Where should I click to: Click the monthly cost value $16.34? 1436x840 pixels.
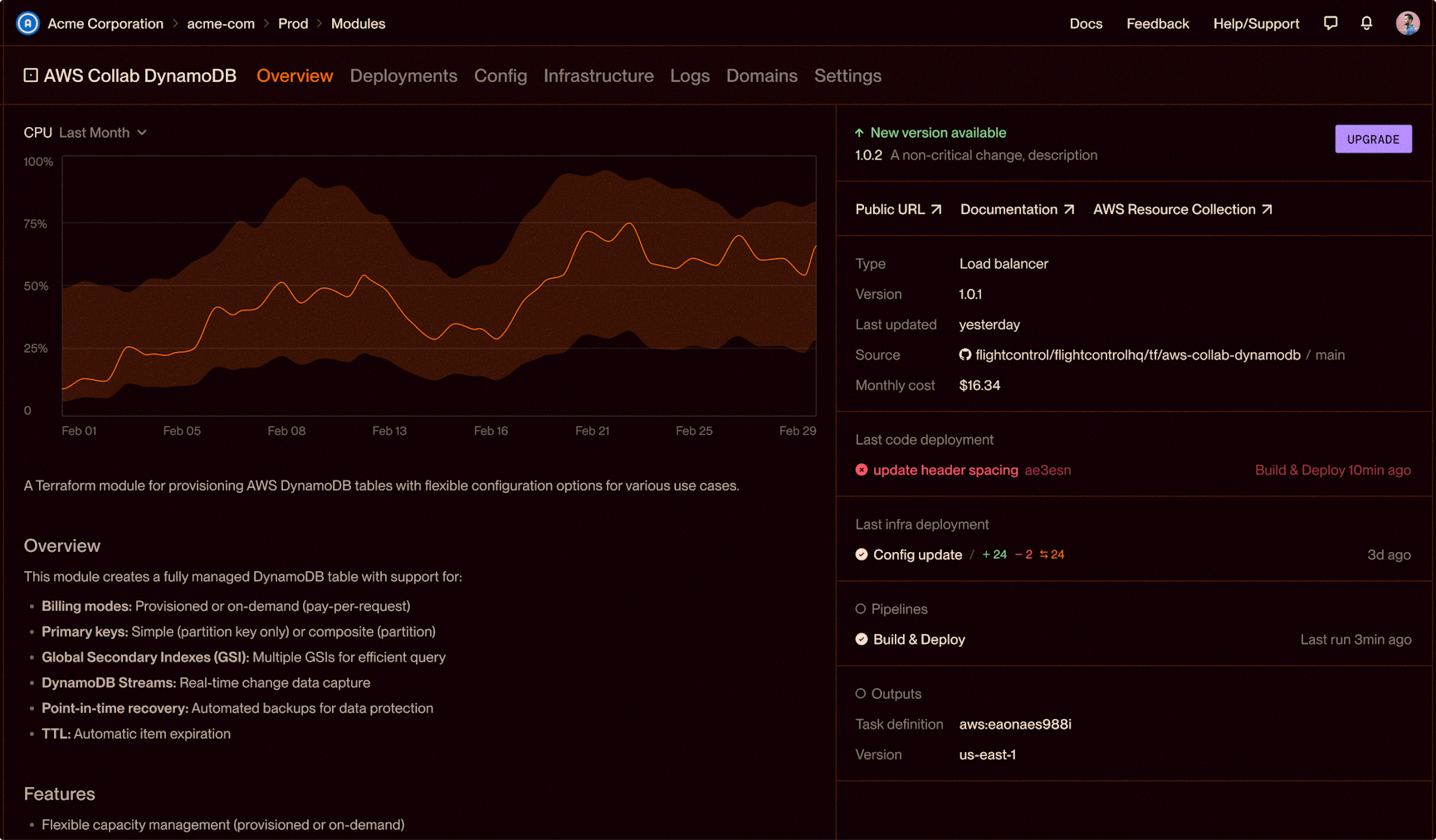point(979,385)
